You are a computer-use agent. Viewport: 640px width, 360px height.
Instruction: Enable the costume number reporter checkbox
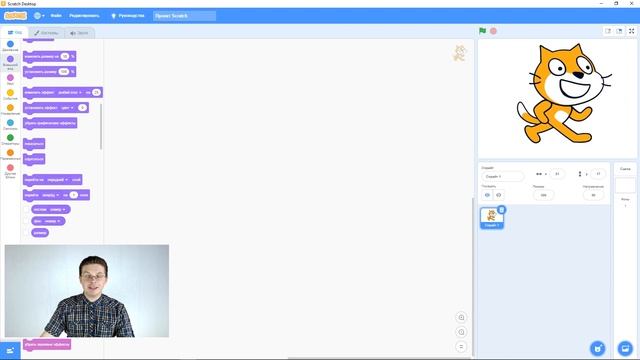click(x=26, y=209)
